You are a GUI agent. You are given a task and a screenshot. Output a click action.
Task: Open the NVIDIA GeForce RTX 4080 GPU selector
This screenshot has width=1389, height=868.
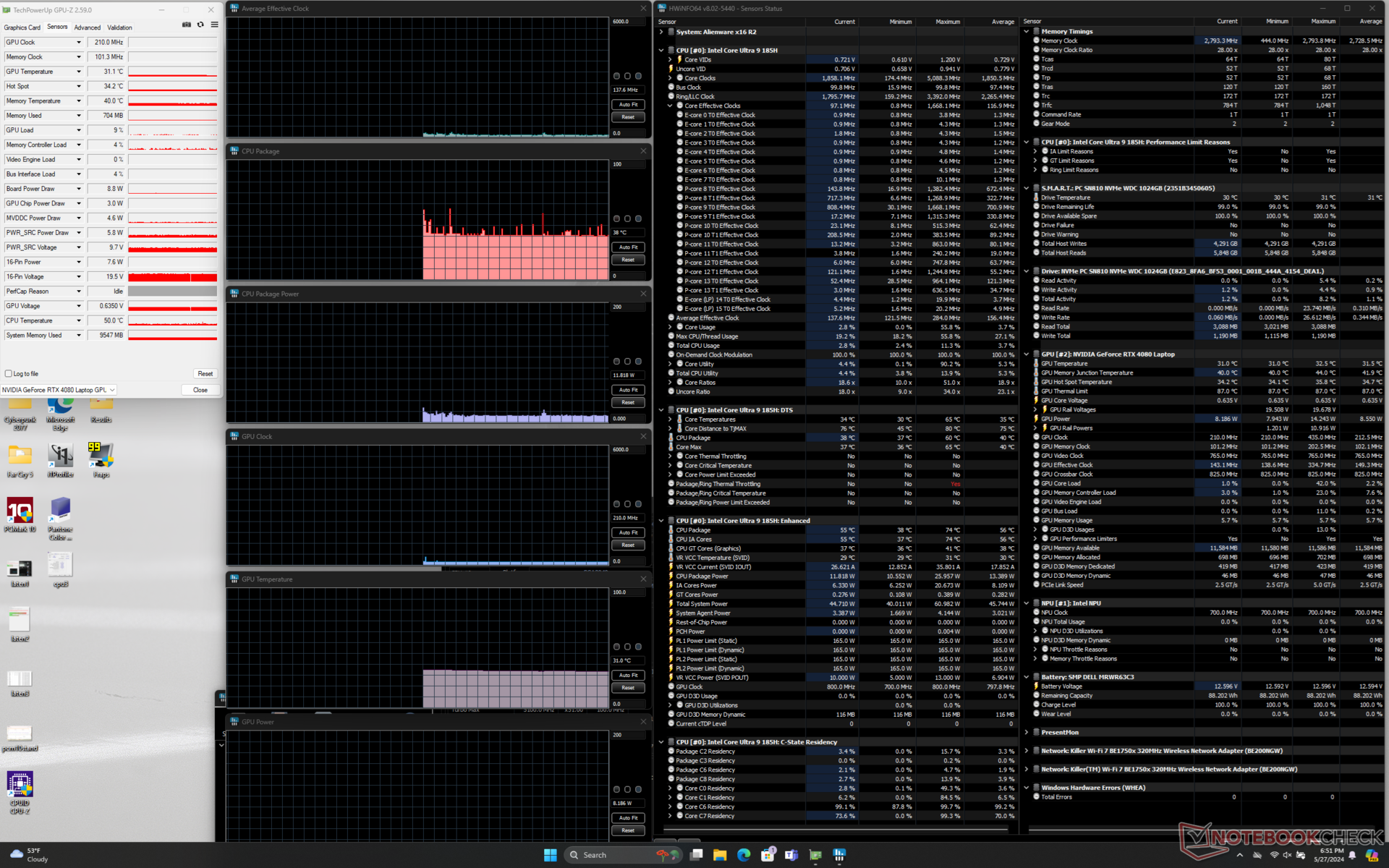click(x=59, y=390)
